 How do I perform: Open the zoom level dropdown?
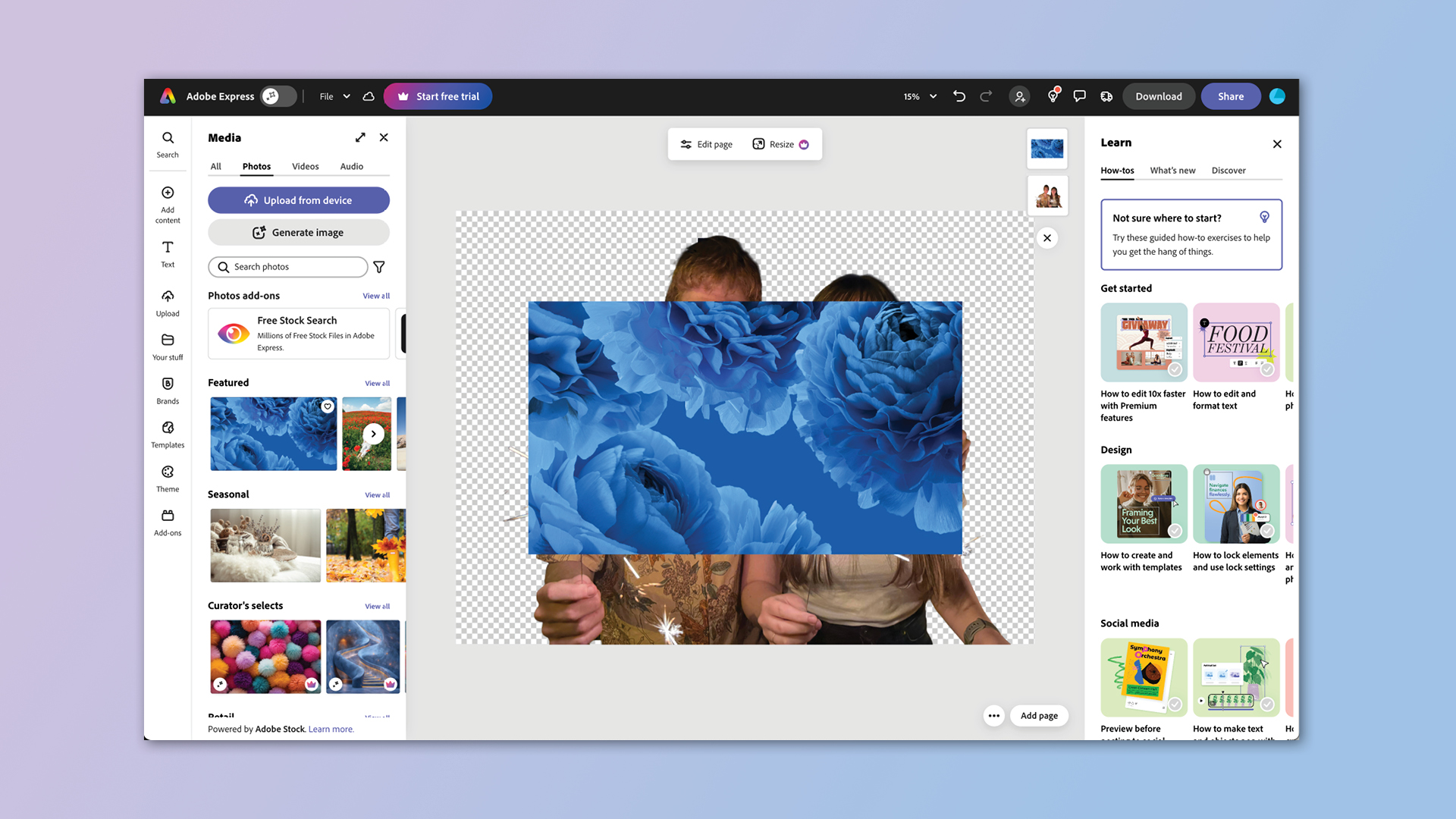click(918, 96)
